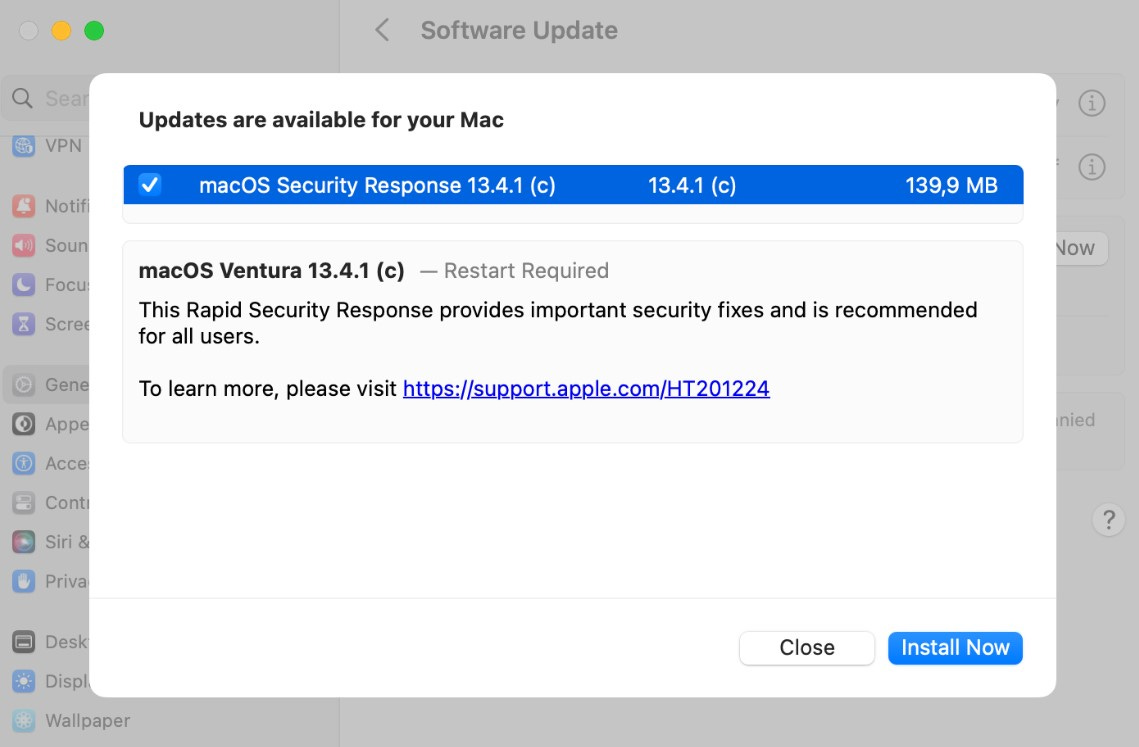Open the Notifications bell icon in sidebar
This screenshot has width=1139, height=747.
[23, 206]
